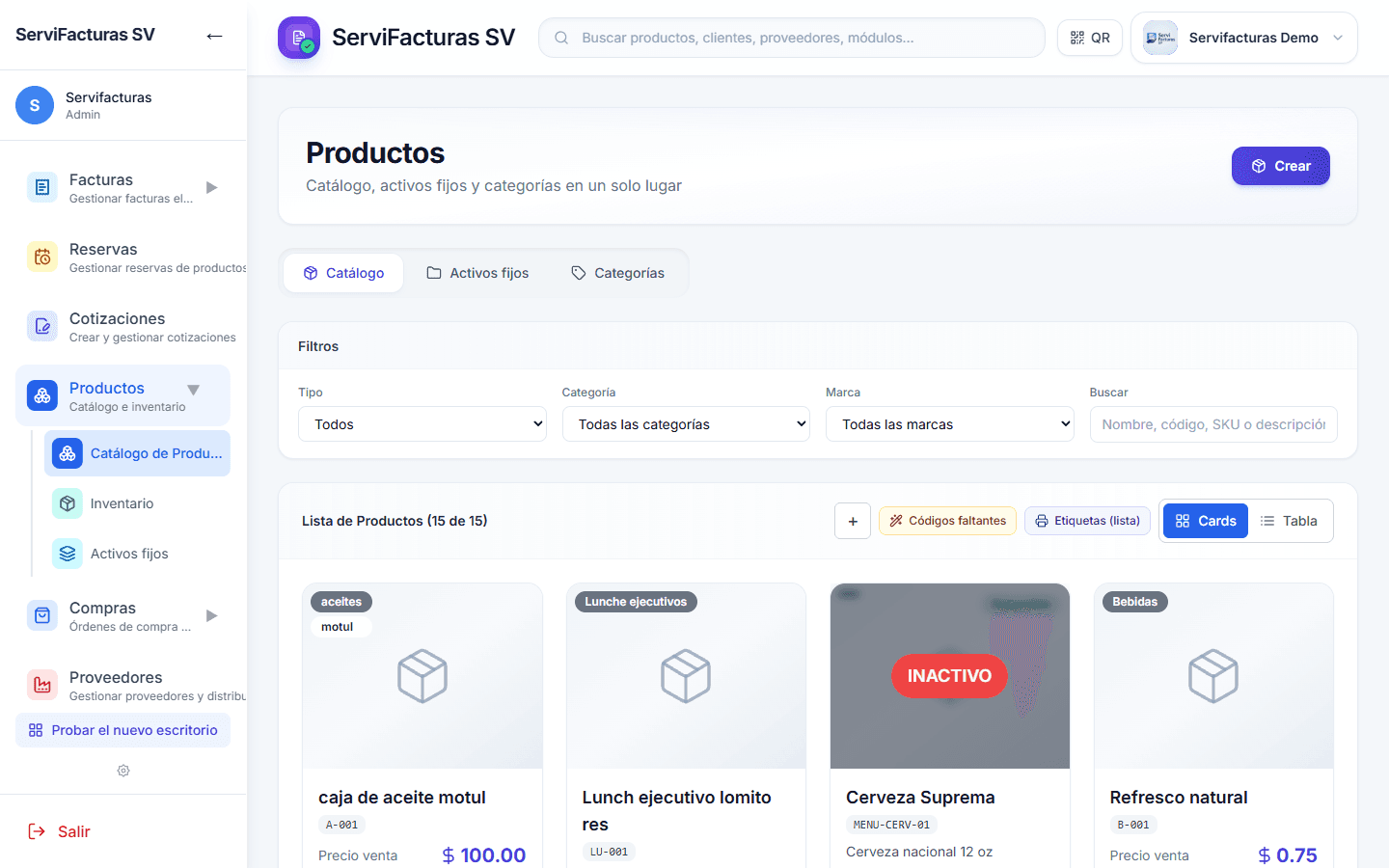Switch to Tabla view
This screenshot has height=868, width=1389.
(1289, 521)
